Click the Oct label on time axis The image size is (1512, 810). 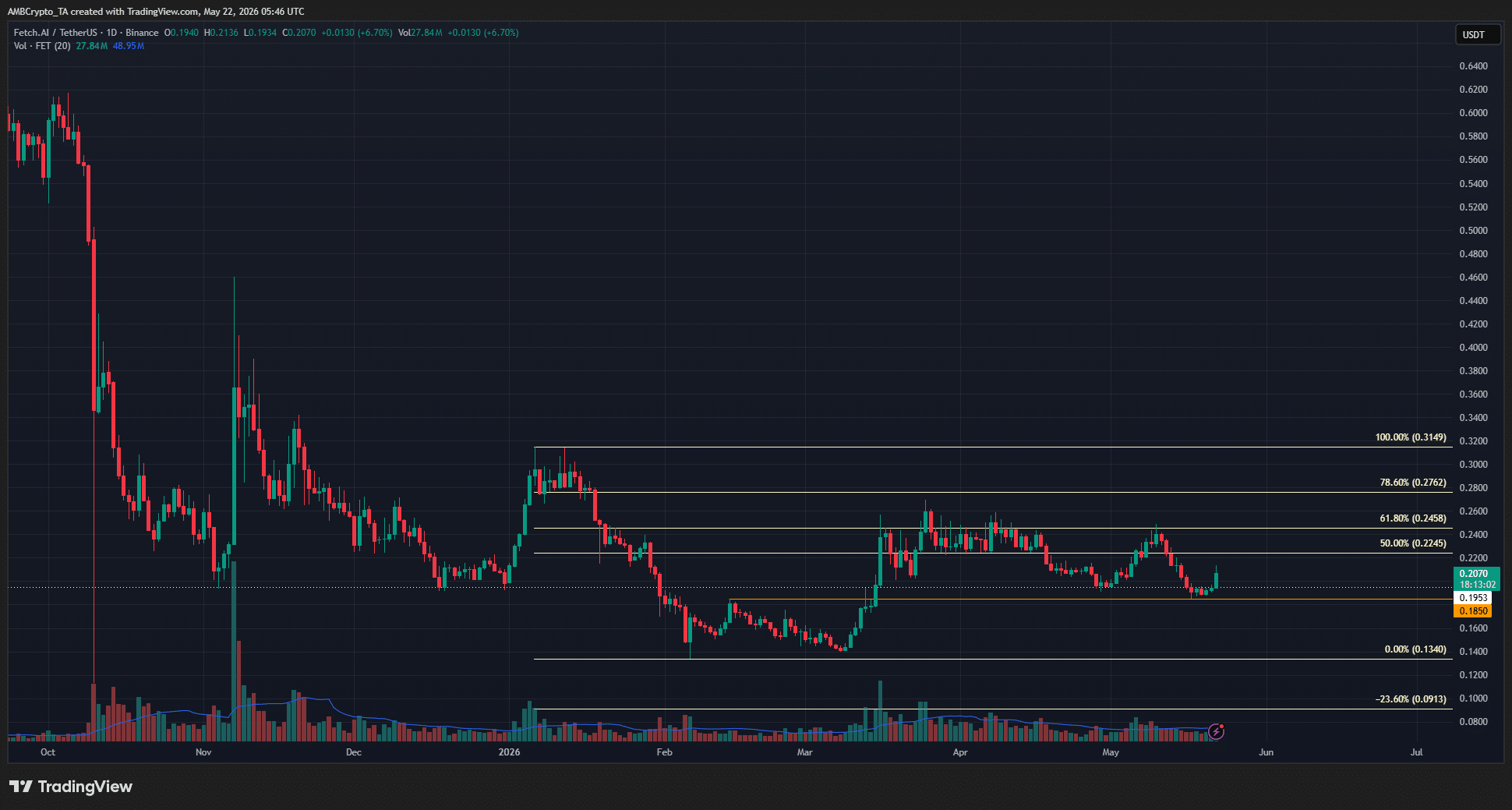tap(48, 752)
